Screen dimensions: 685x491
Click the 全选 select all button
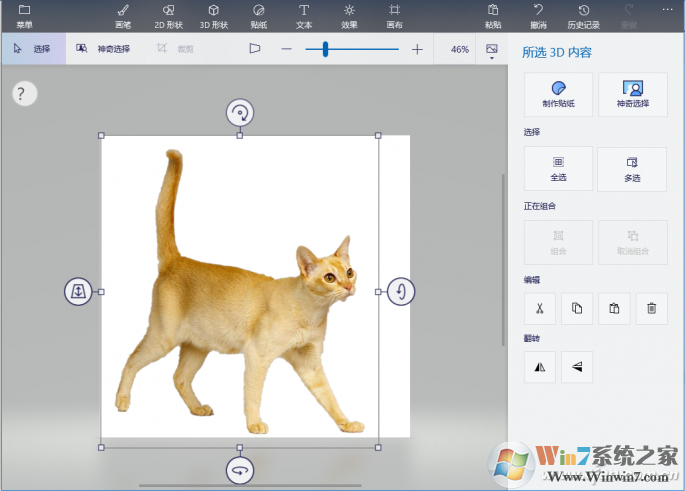pyautogui.click(x=558, y=168)
